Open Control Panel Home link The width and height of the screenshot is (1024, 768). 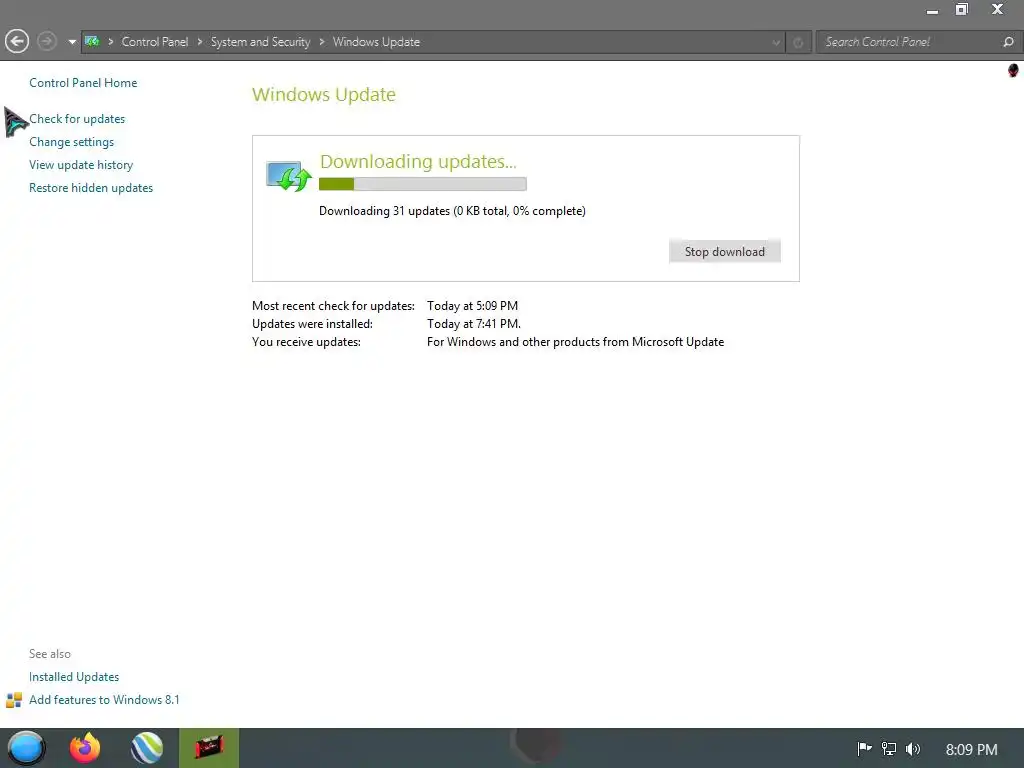[83, 83]
